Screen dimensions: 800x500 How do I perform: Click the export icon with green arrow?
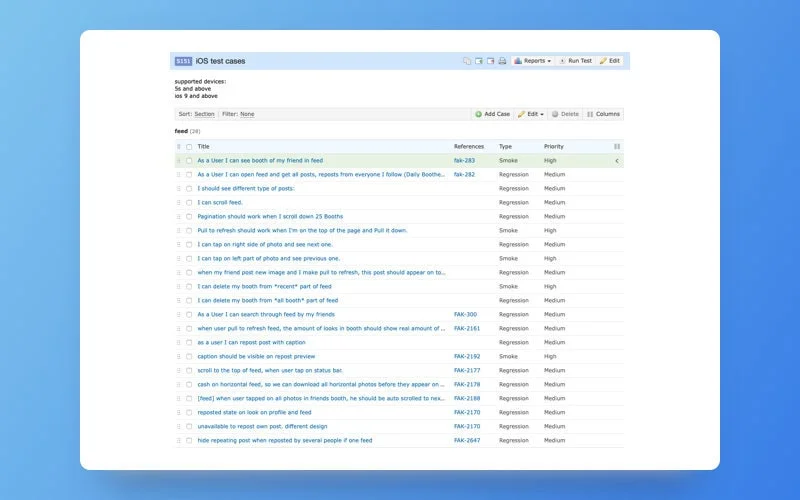(x=479, y=61)
